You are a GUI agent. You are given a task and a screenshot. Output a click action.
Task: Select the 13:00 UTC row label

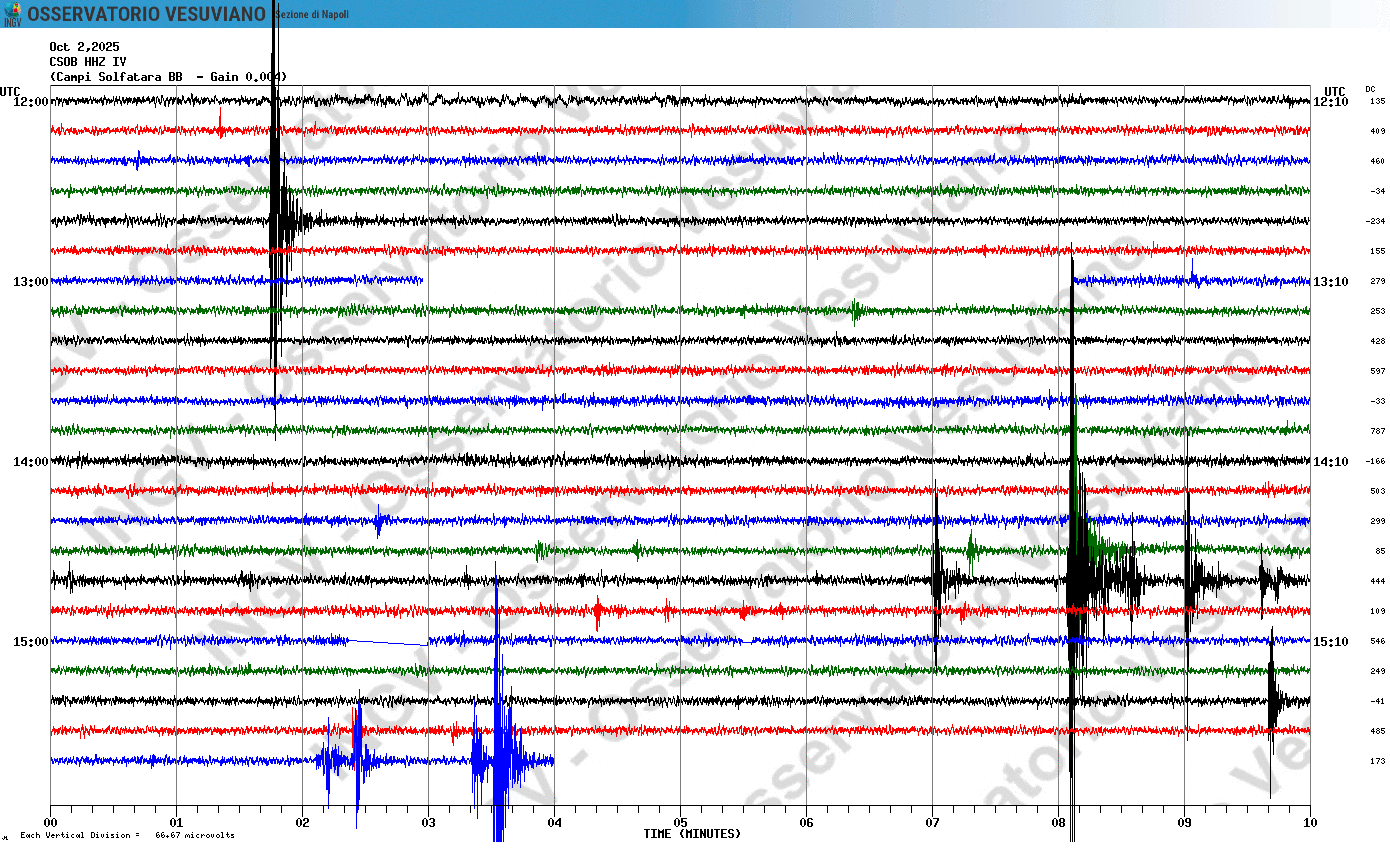(x=30, y=281)
